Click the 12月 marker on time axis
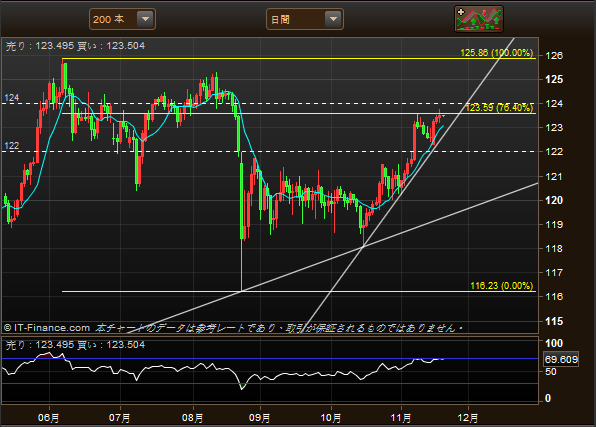 coord(468,418)
